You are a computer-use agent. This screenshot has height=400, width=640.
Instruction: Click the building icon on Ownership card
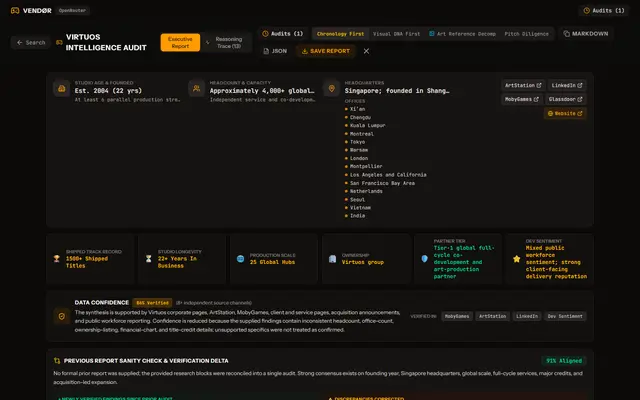pos(332,258)
